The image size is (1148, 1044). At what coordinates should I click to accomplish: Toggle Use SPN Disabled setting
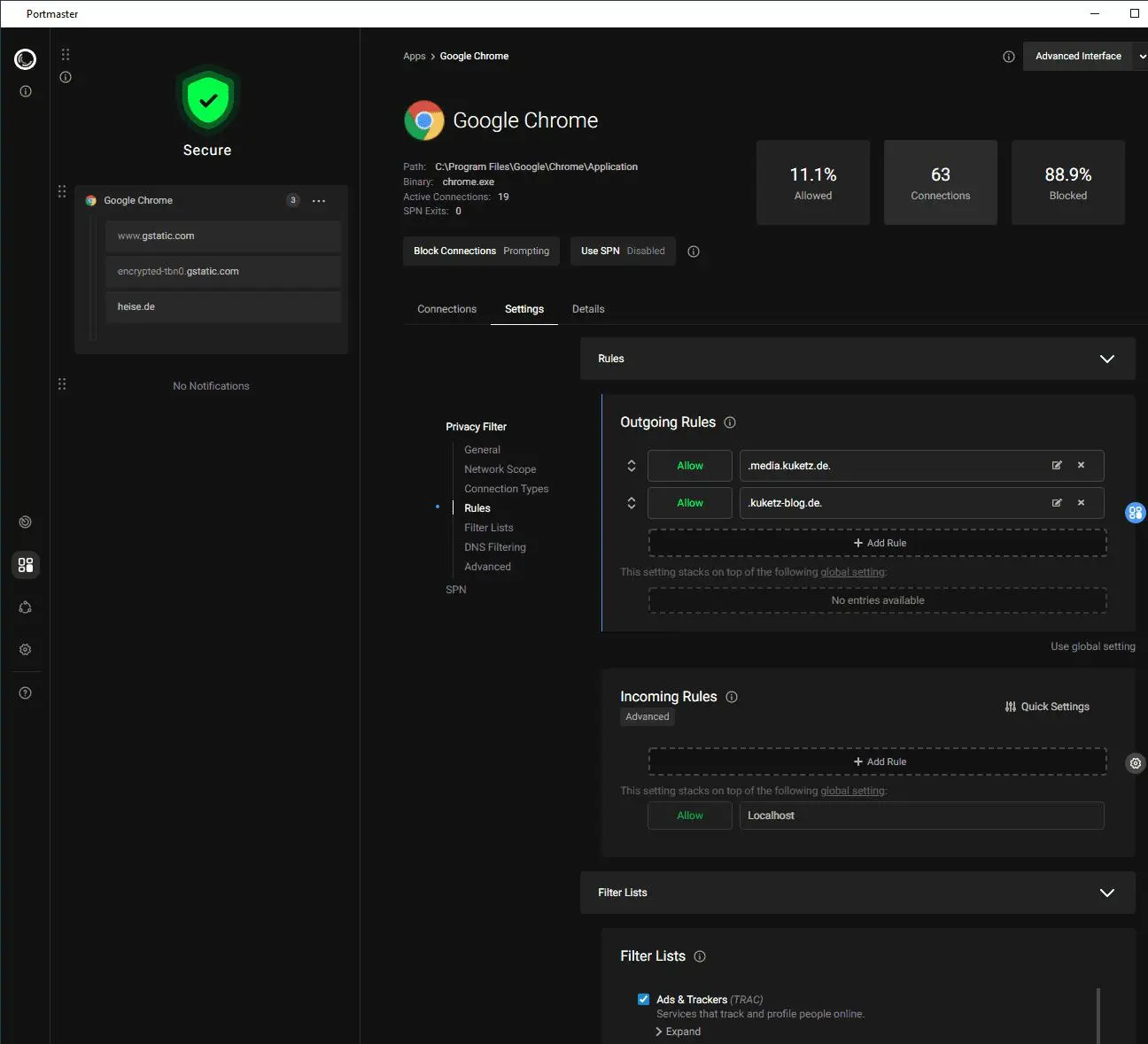(x=623, y=251)
